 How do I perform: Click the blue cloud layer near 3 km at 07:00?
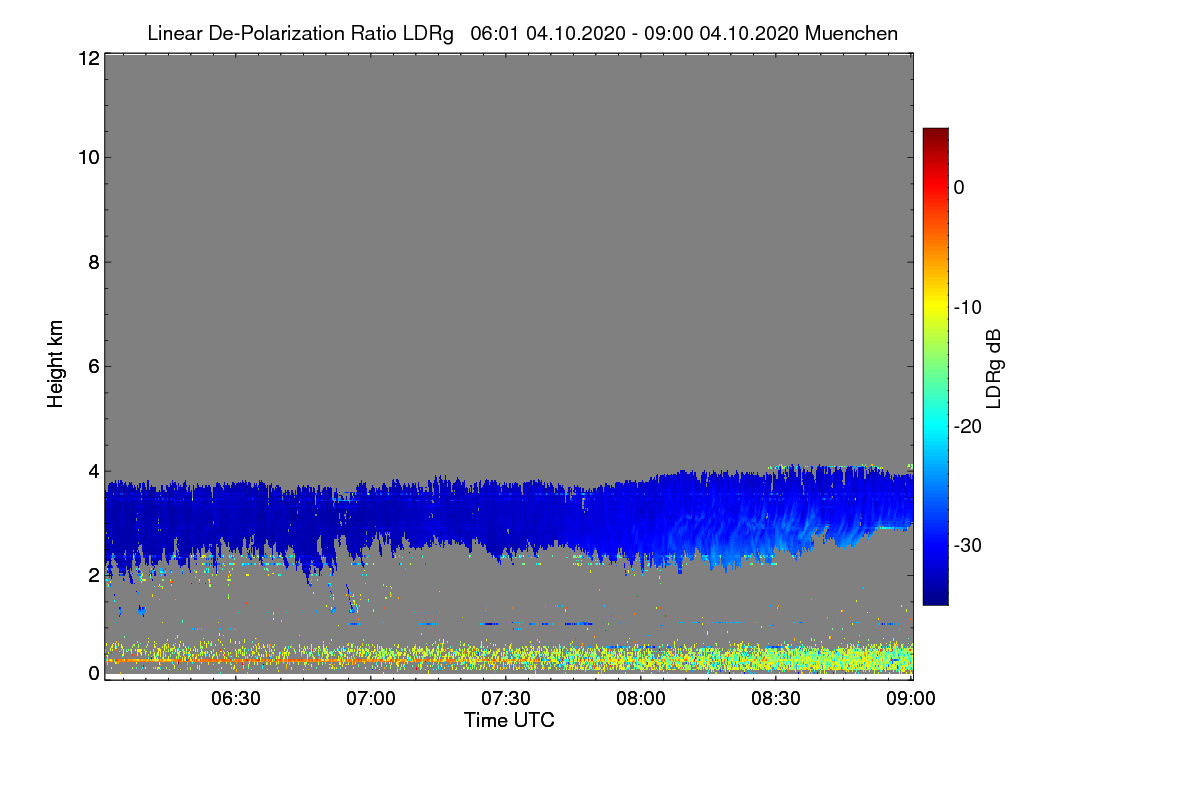click(371, 520)
